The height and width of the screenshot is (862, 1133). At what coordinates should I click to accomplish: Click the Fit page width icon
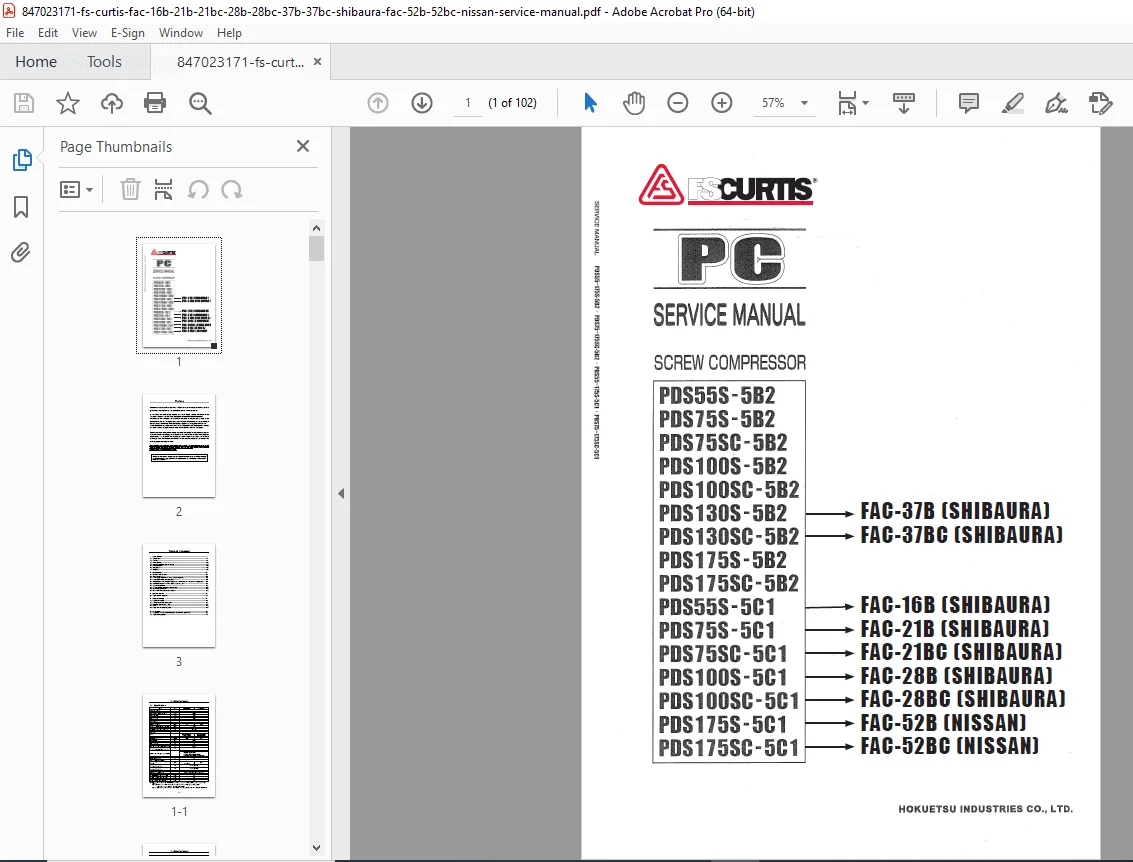pyautogui.click(x=848, y=103)
